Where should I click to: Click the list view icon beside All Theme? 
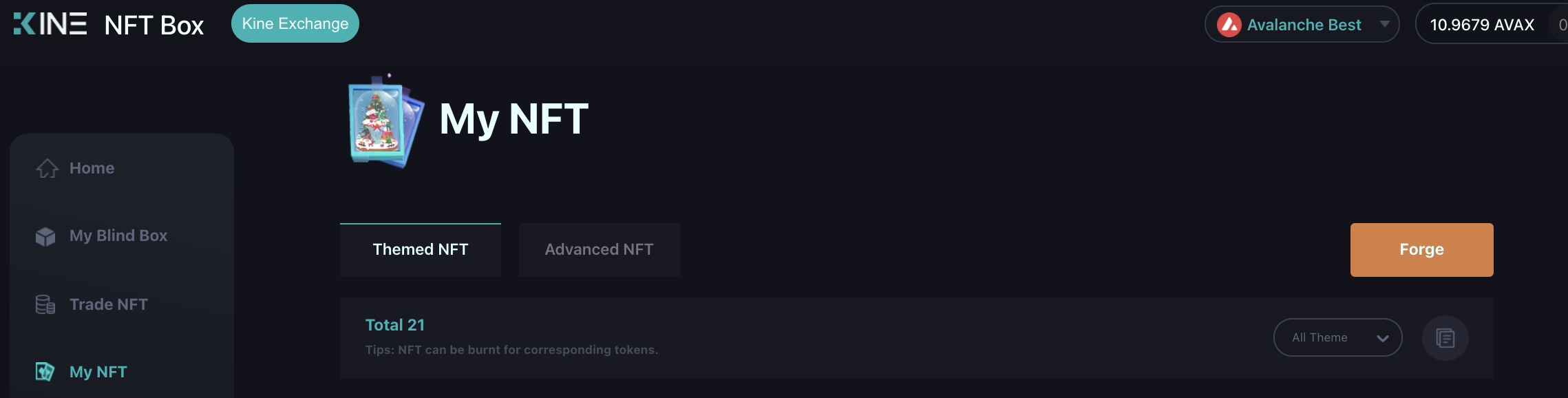tap(1445, 338)
